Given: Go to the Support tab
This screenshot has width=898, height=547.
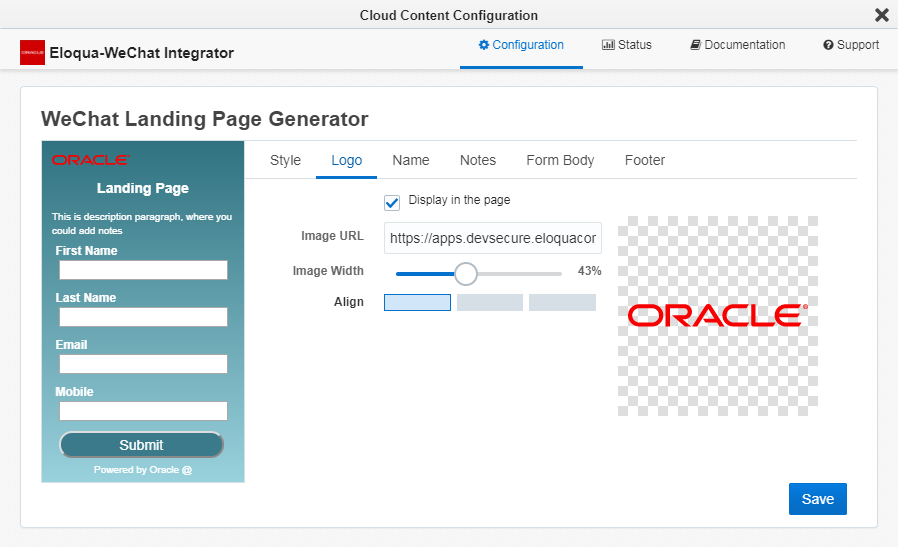Looking at the screenshot, I should tap(851, 45).
